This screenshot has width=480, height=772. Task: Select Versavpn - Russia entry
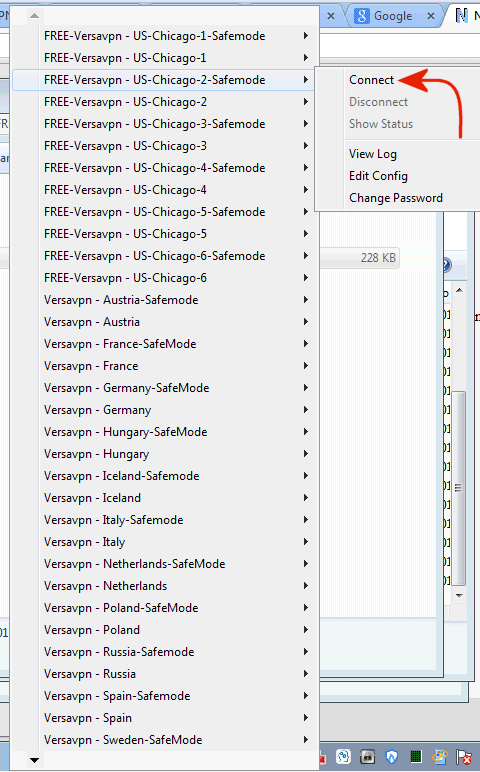pyautogui.click(x=162, y=674)
